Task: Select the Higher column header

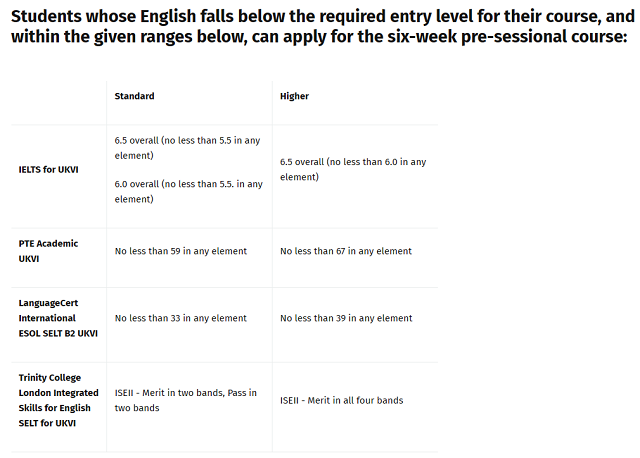Action: pyautogui.click(x=294, y=96)
